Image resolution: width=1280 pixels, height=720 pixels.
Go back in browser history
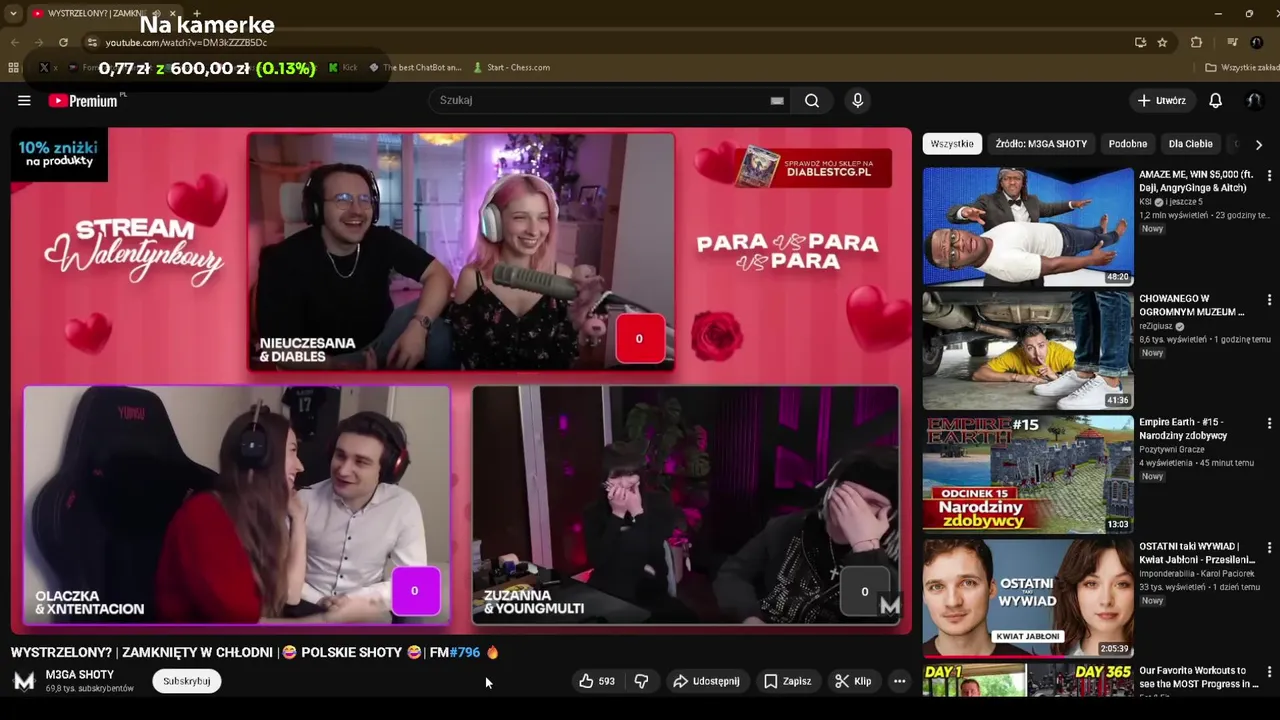coord(15,42)
